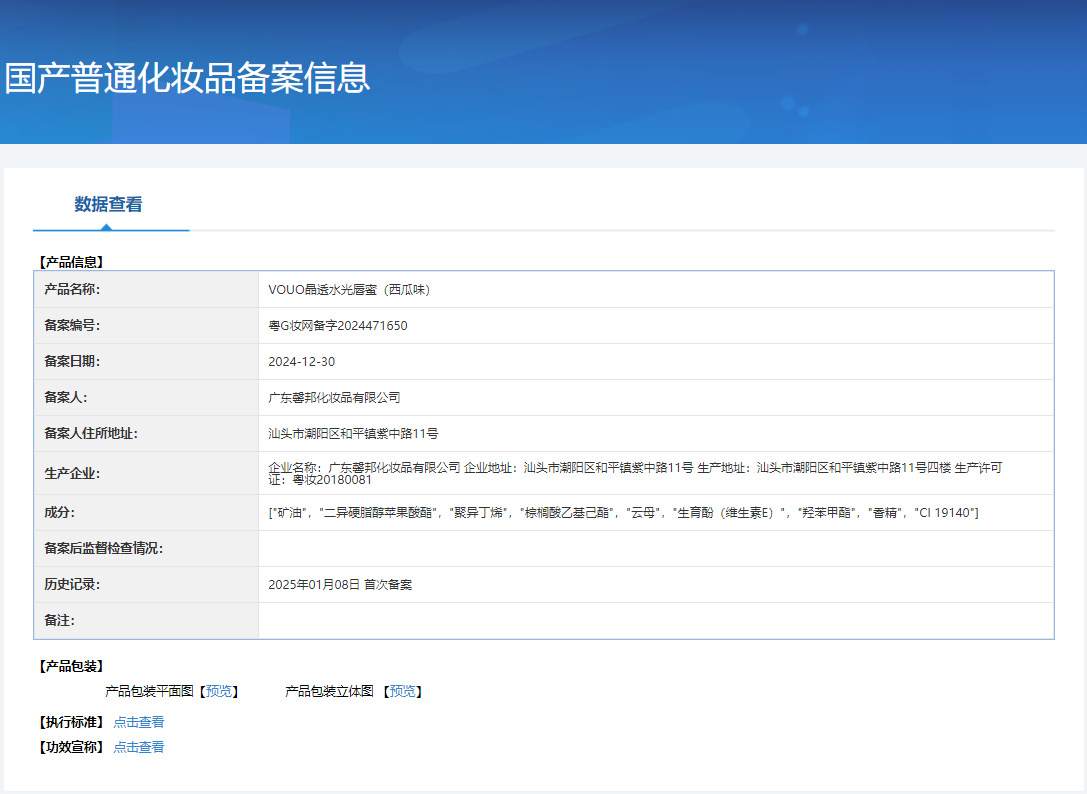Screen dimensions: 1087x794
Task: Click the filing number 粤G妆网备字2024471650
Action: [x=338, y=326]
